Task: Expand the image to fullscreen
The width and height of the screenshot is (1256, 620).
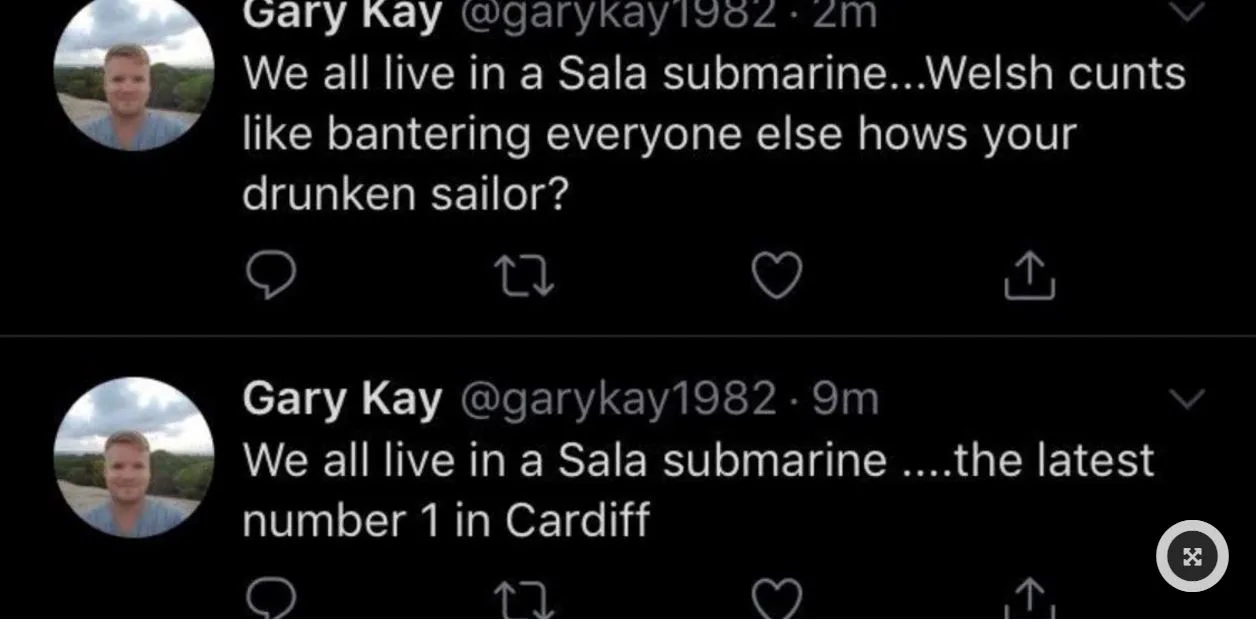Action: (x=1192, y=556)
